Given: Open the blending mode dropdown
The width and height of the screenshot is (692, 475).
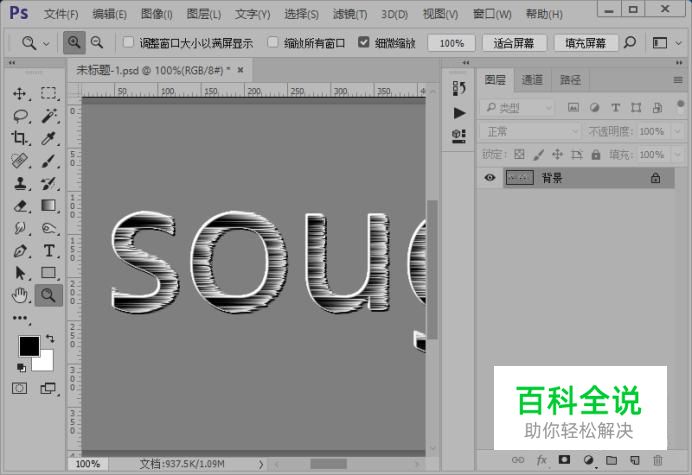Looking at the screenshot, I should tap(529, 131).
